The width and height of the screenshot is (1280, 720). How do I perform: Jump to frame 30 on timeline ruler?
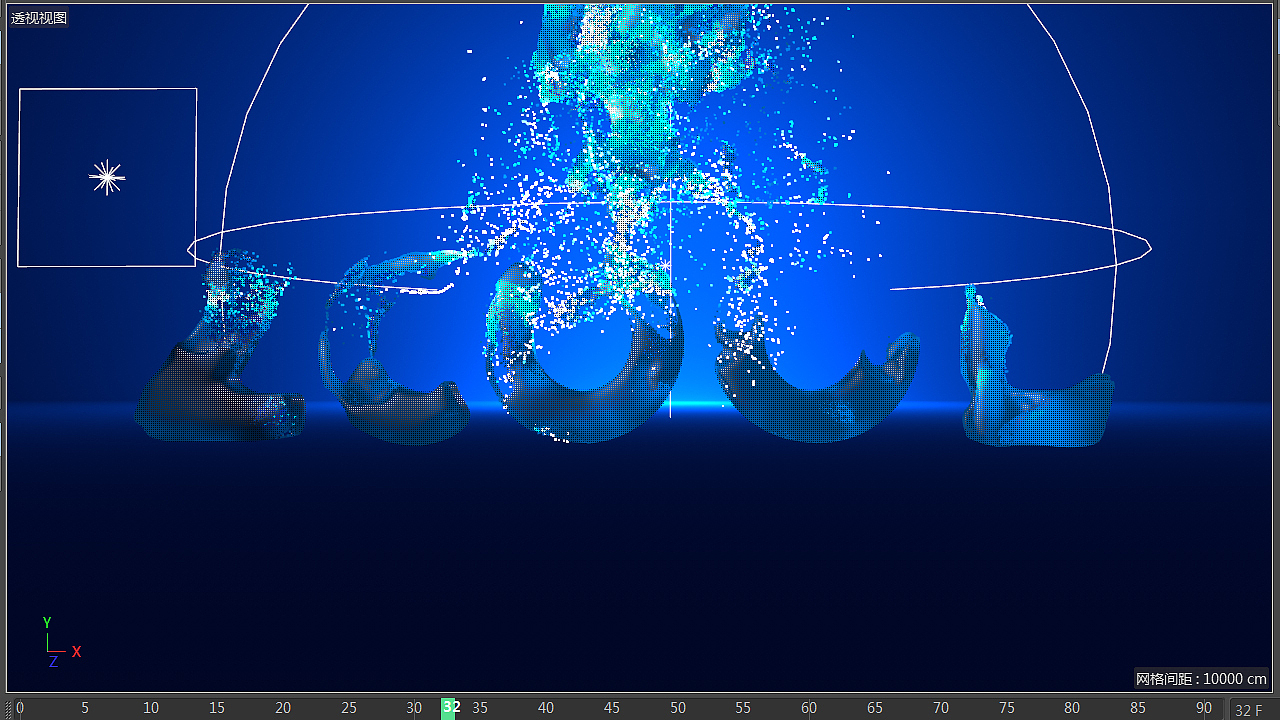(x=414, y=708)
